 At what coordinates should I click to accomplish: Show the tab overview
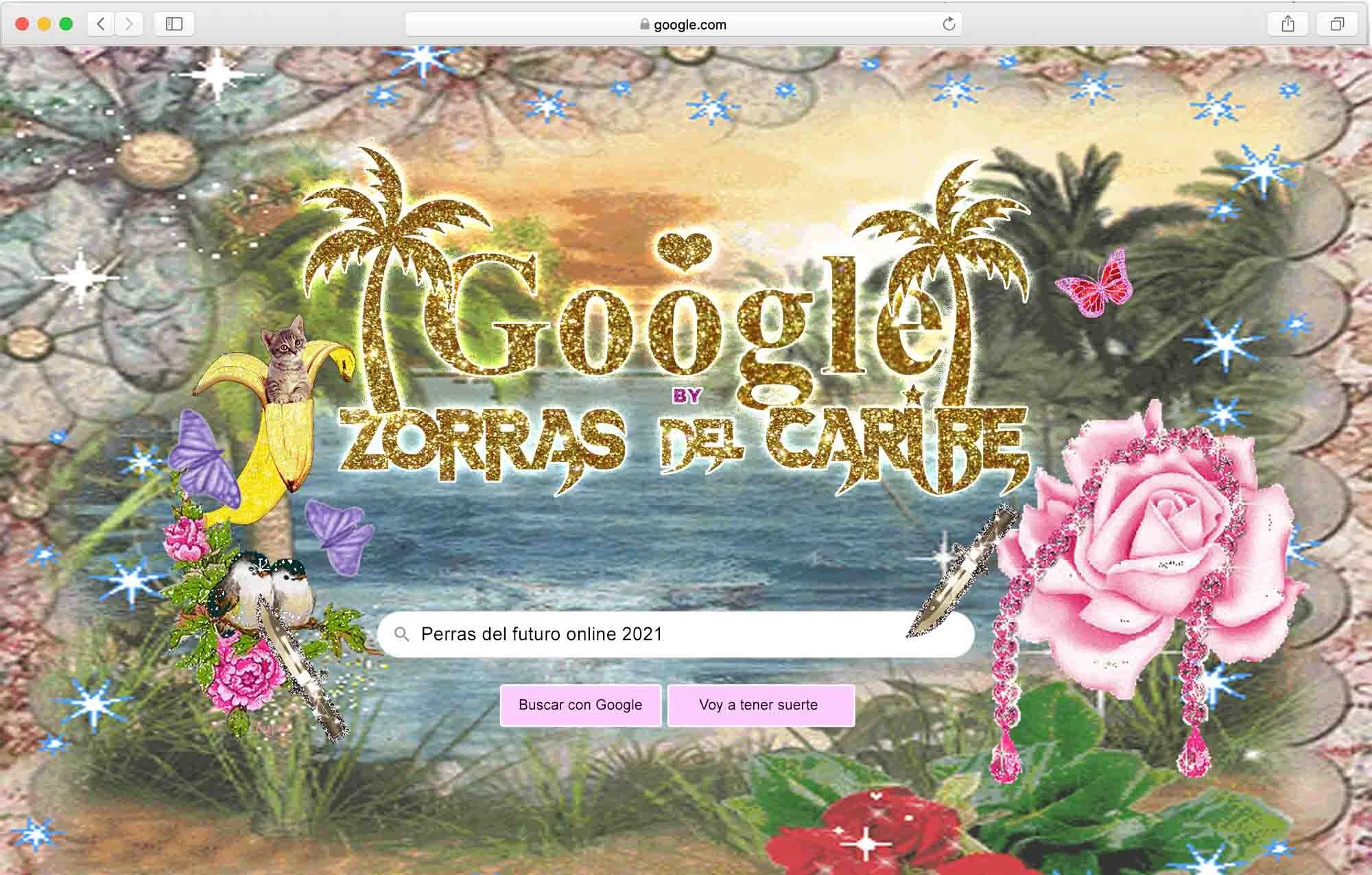[1337, 24]
